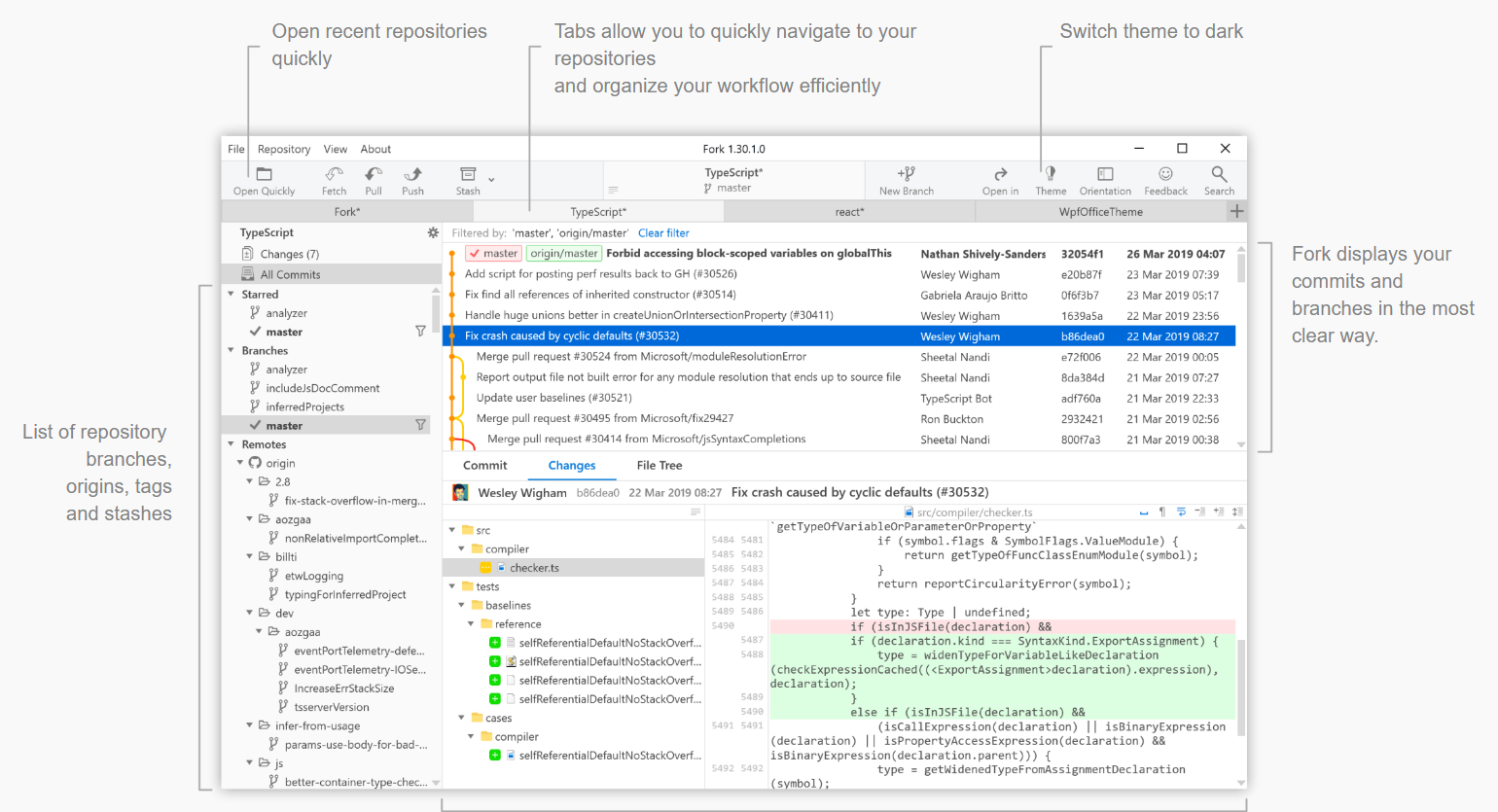Click the Fetch toolbar icon
Image resolution: width=1498 pixels, height=812 pixels.
[x=334, y=178]
